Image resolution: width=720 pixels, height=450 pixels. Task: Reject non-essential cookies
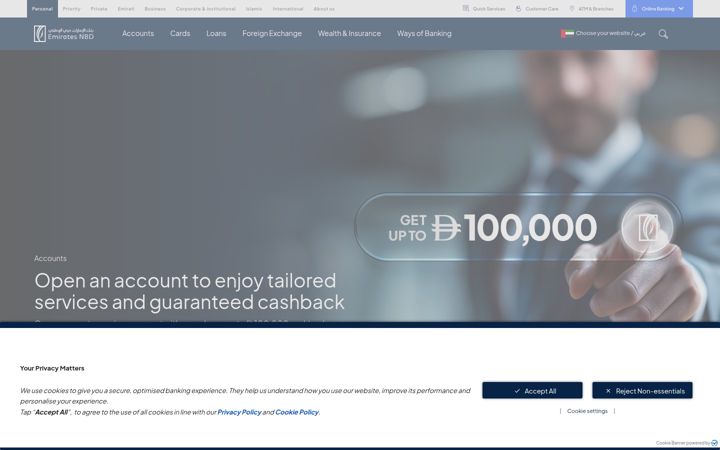point(642,390)
